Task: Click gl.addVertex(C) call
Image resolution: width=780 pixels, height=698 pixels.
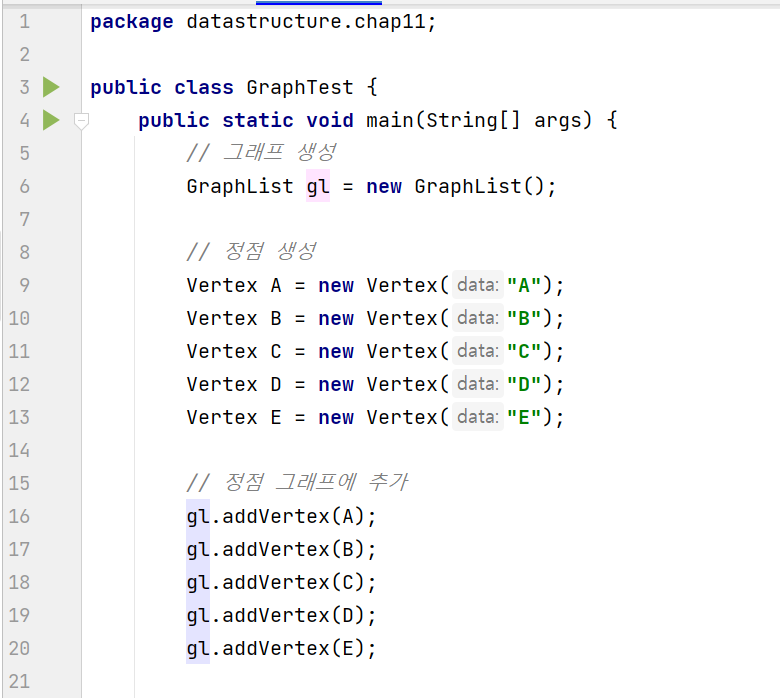Action: click(281, 582)
